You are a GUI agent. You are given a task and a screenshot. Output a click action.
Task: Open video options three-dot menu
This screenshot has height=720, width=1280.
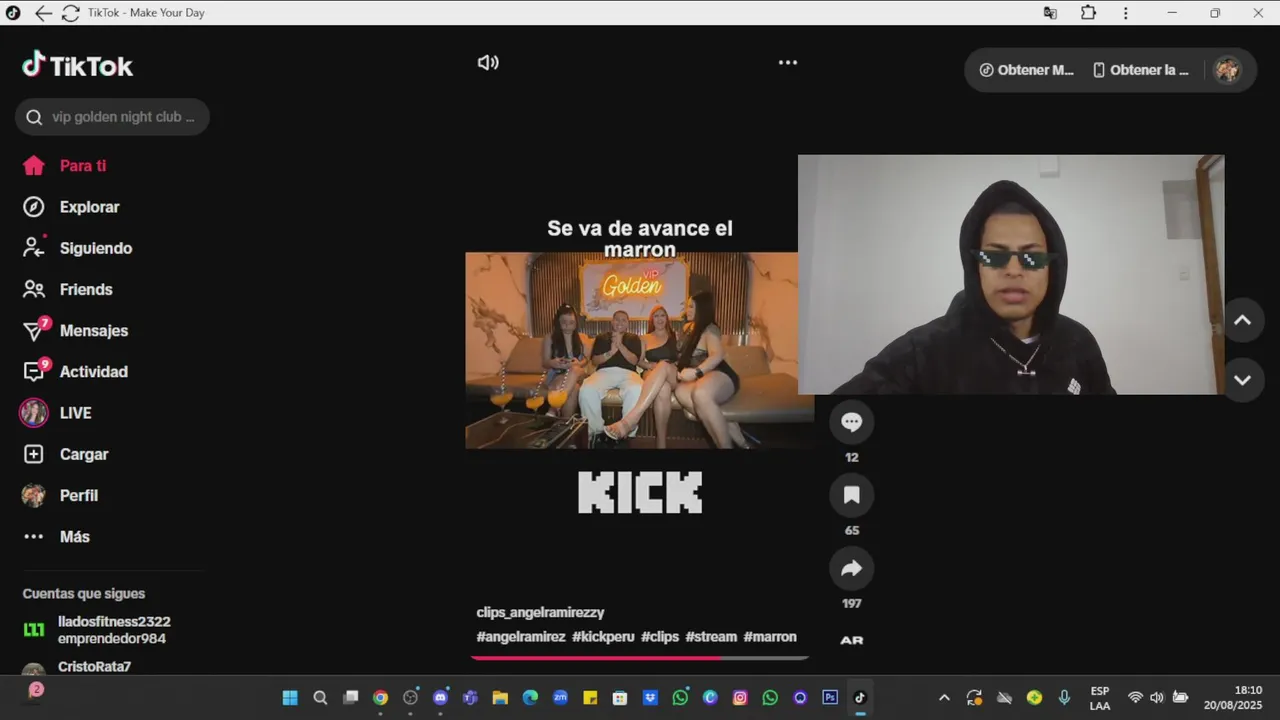[x=788, y=62]
